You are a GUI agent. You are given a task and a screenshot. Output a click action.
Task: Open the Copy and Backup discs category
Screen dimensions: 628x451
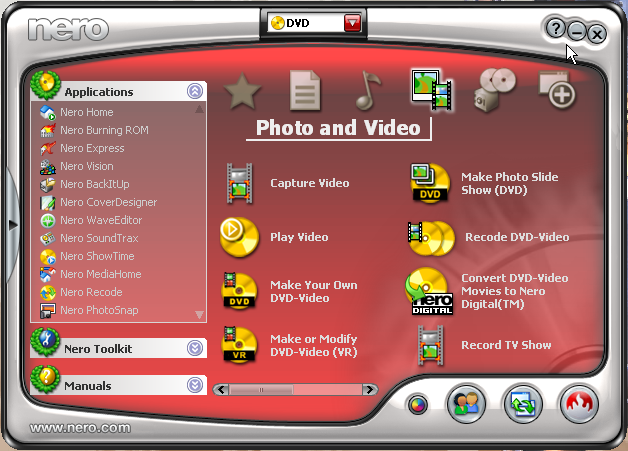494,90
